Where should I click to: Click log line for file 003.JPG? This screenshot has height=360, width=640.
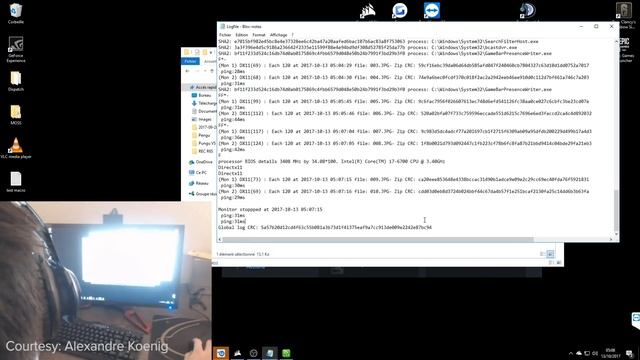(404, 65)
